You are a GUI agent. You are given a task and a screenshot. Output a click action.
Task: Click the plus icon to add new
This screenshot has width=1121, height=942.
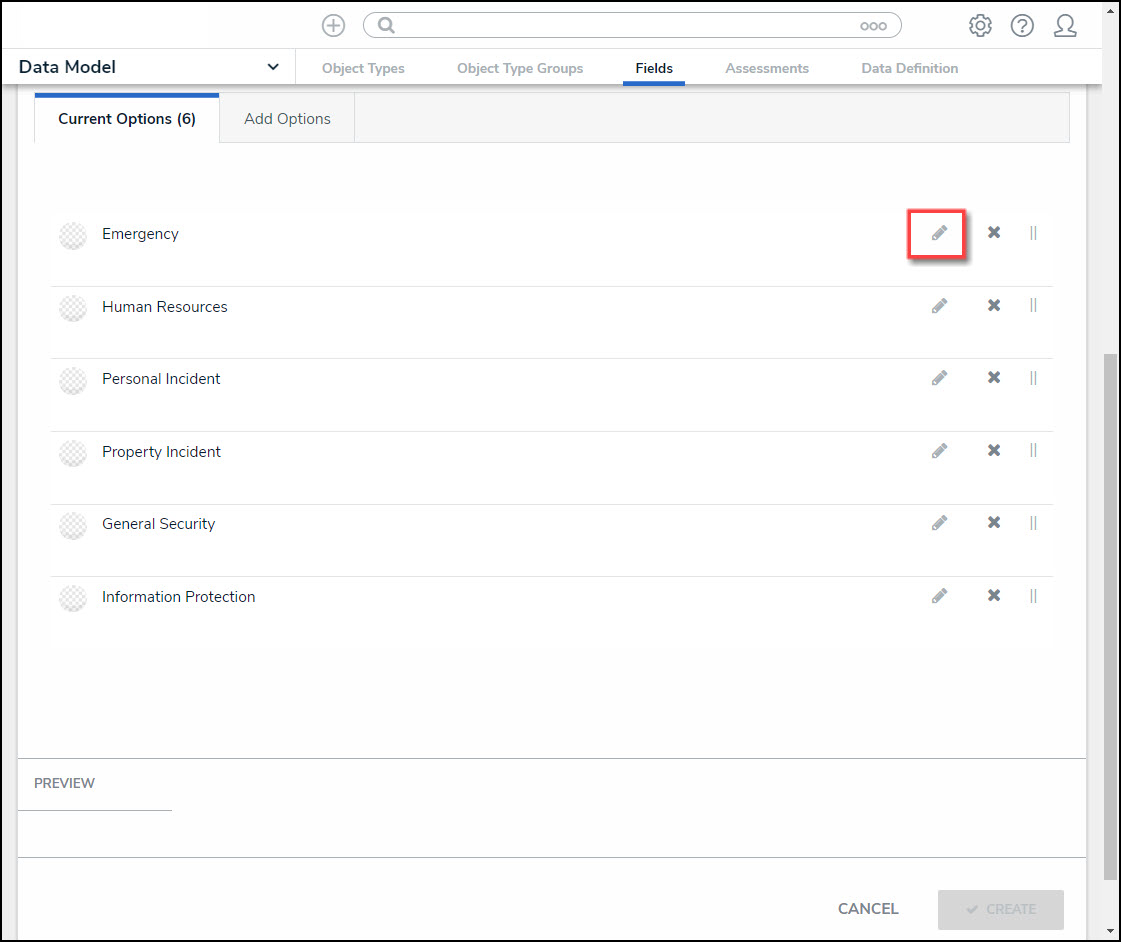point(333,26)
